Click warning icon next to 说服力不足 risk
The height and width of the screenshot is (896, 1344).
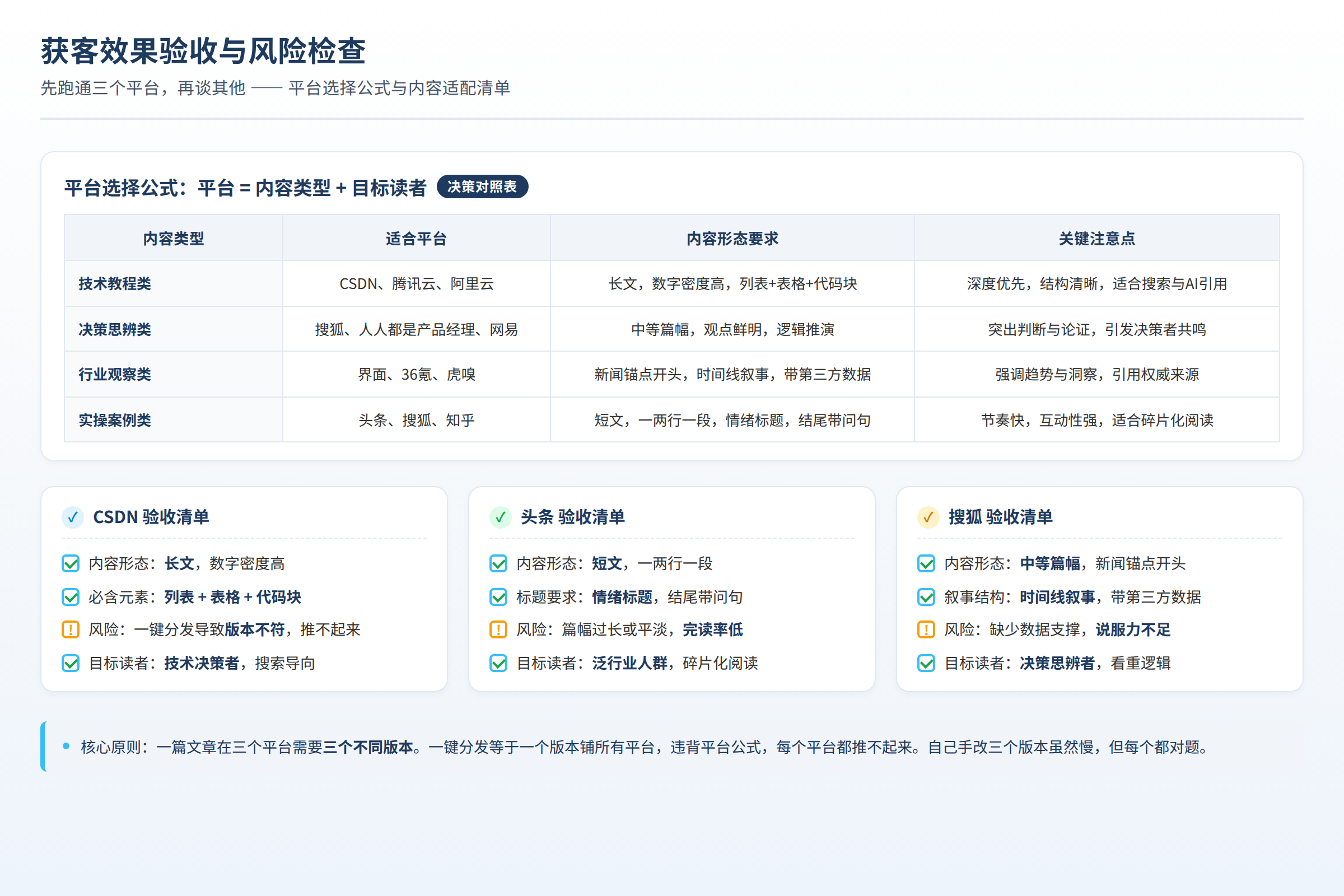coord(926,629)
